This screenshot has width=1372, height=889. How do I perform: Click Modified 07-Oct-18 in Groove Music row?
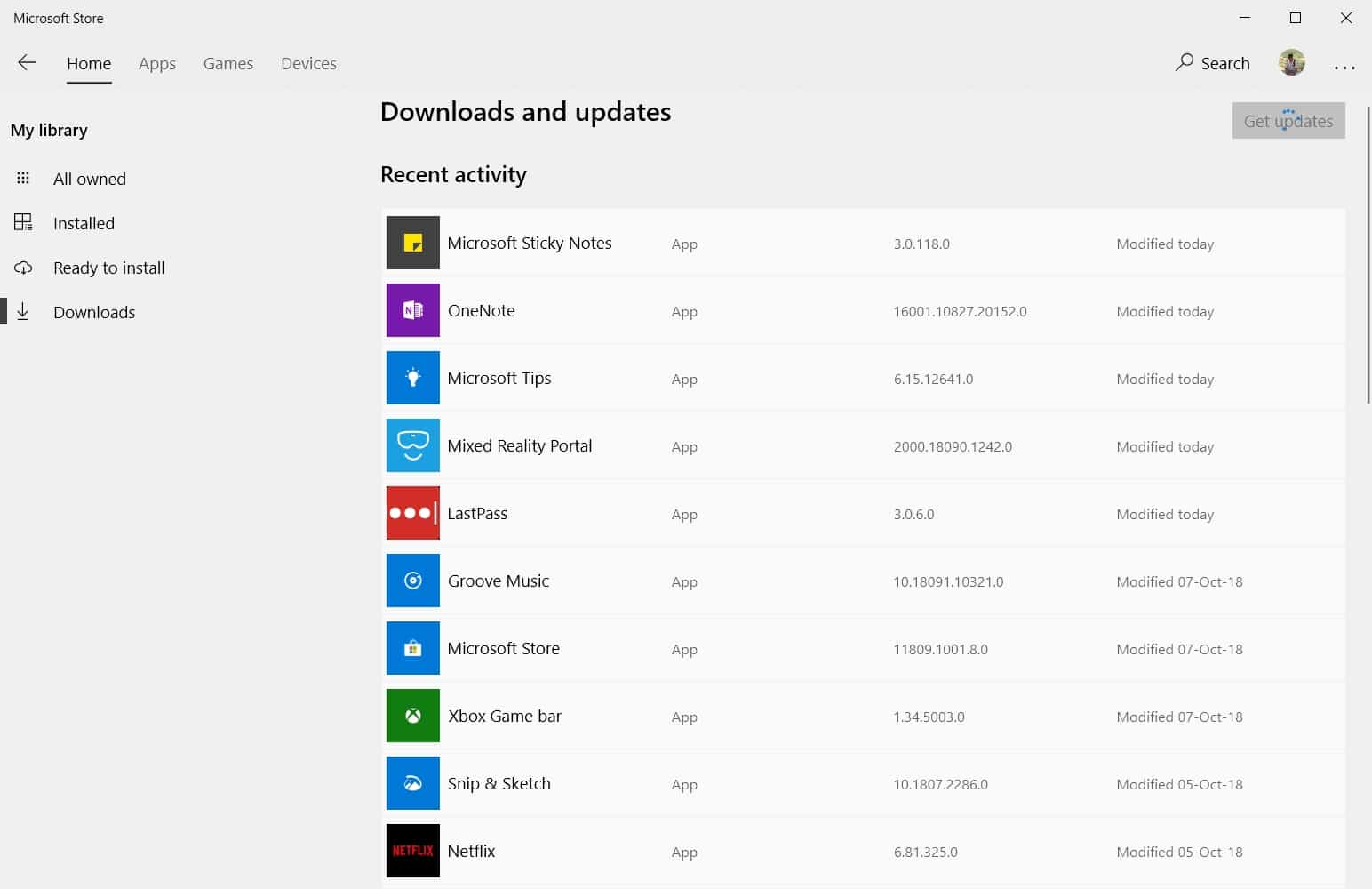(1179, 581)
